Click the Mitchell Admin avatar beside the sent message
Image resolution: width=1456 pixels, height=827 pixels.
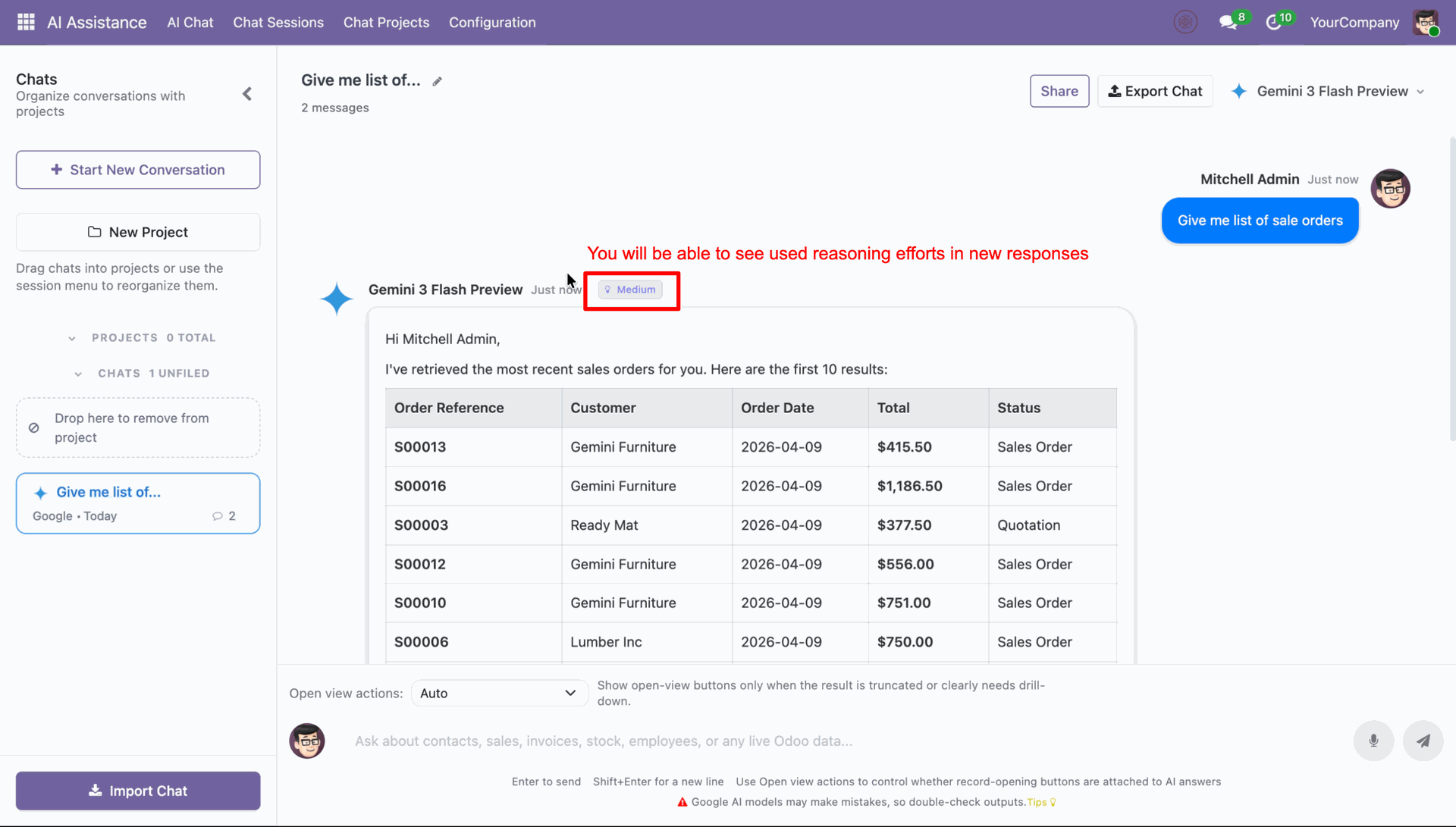tap(1390, 188)
